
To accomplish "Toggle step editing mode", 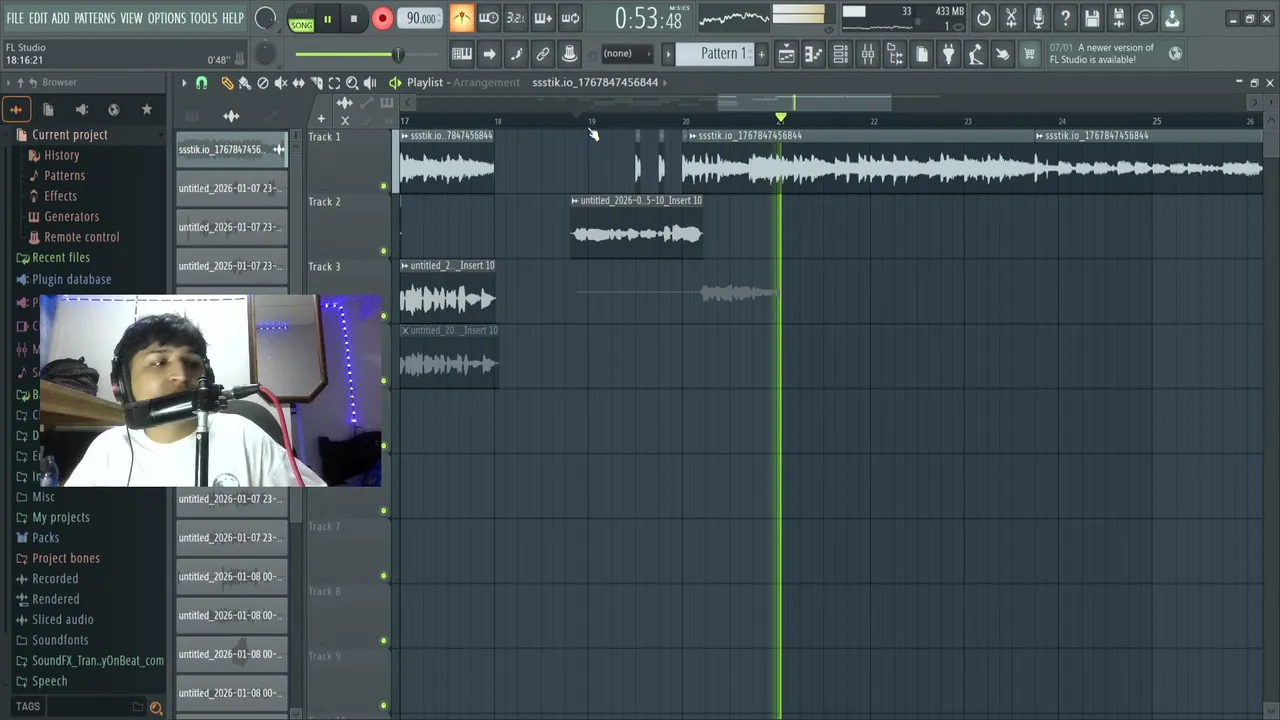I will (516, 54).
